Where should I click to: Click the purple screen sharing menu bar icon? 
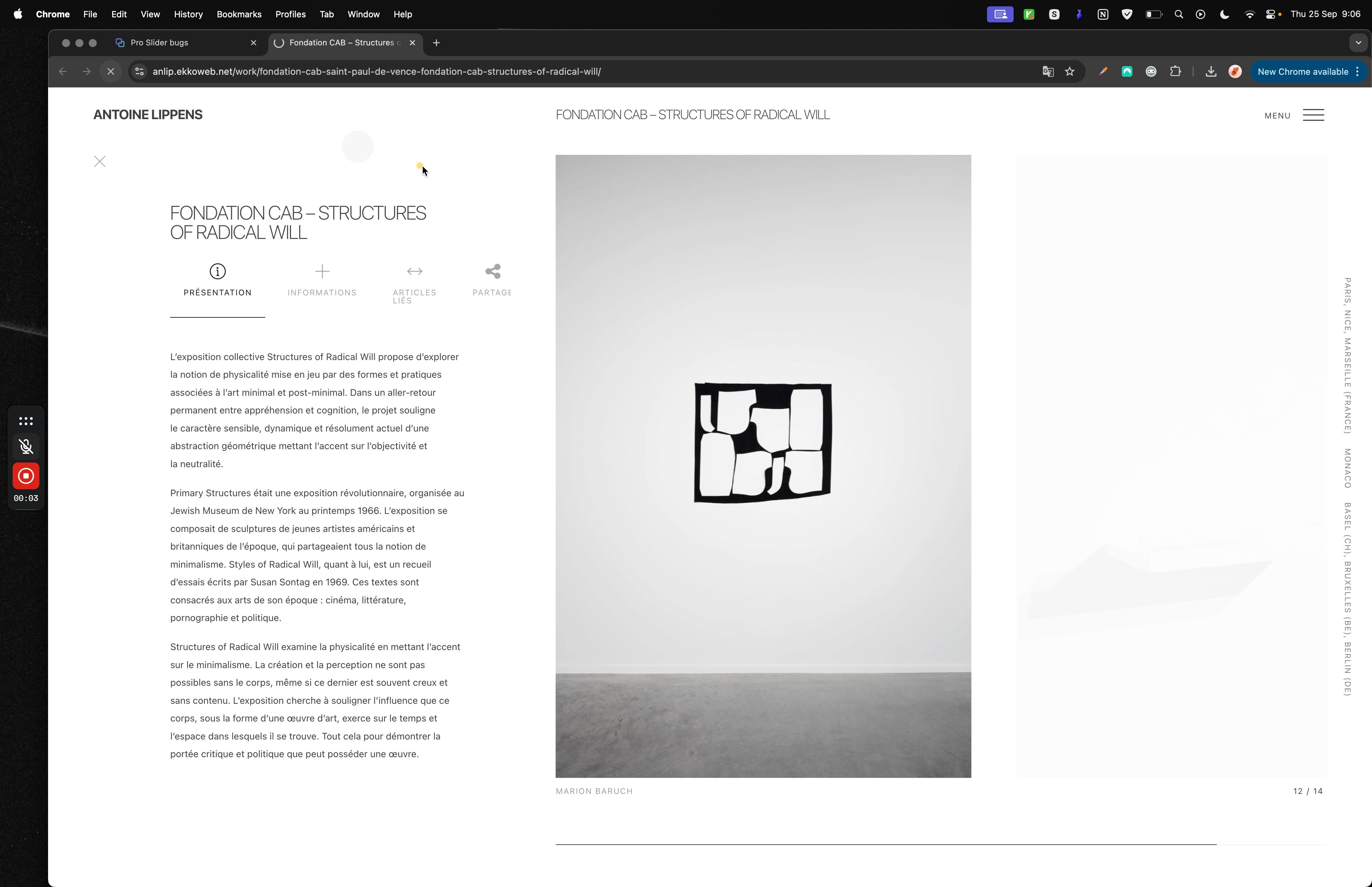click(x=1000, y=14)
